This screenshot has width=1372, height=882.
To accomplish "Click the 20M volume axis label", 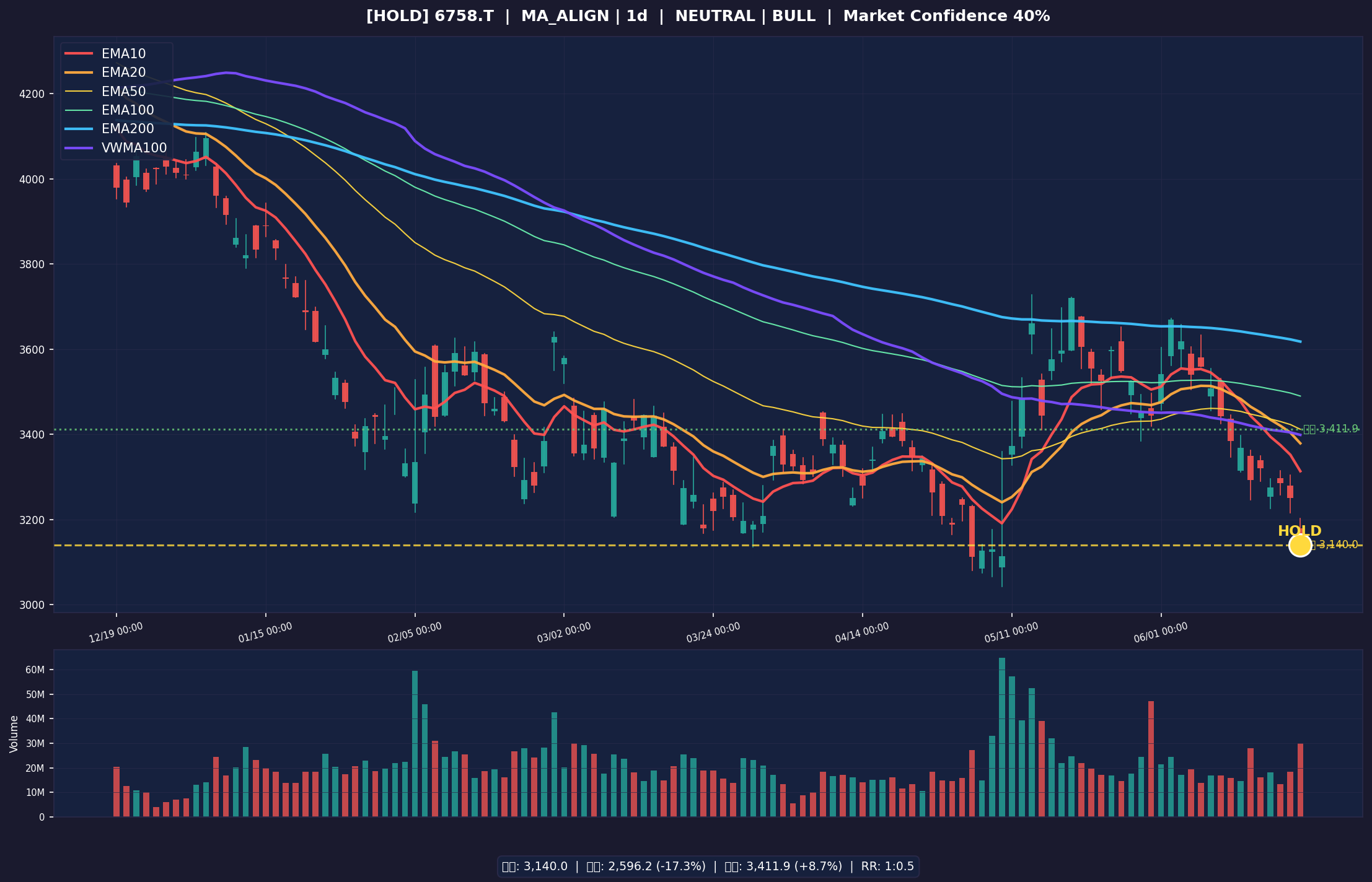I will [x=37, y=768].
